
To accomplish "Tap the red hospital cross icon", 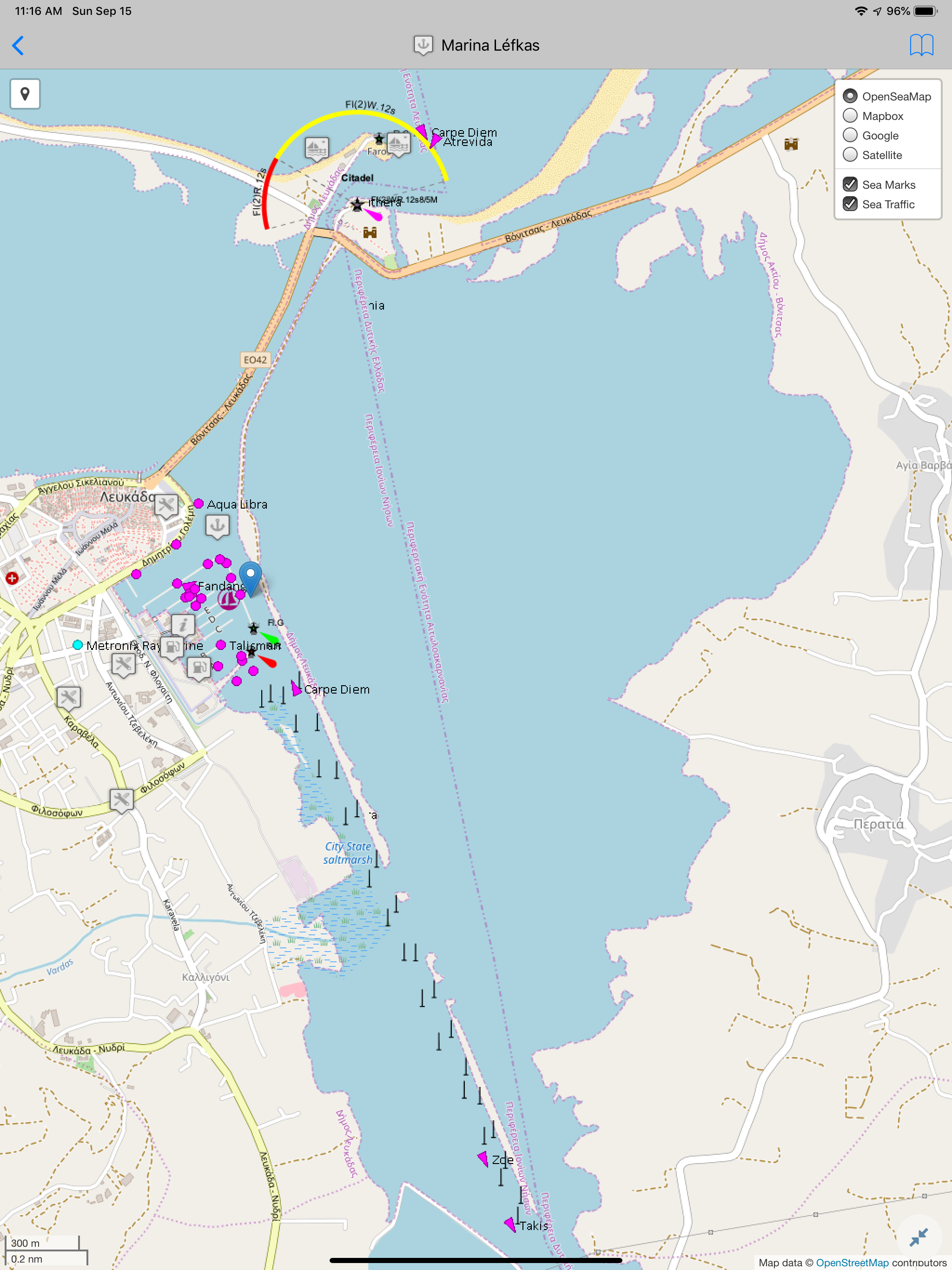I will point(12,578).
